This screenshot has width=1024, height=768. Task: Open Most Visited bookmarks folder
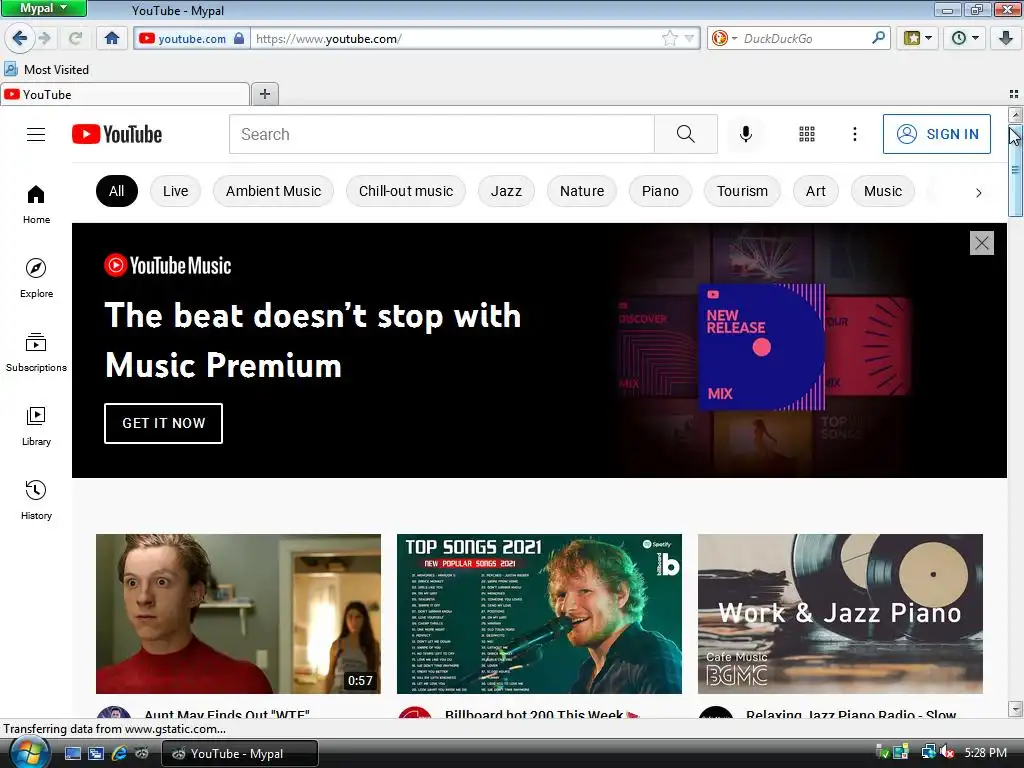(x=47, y=69)
